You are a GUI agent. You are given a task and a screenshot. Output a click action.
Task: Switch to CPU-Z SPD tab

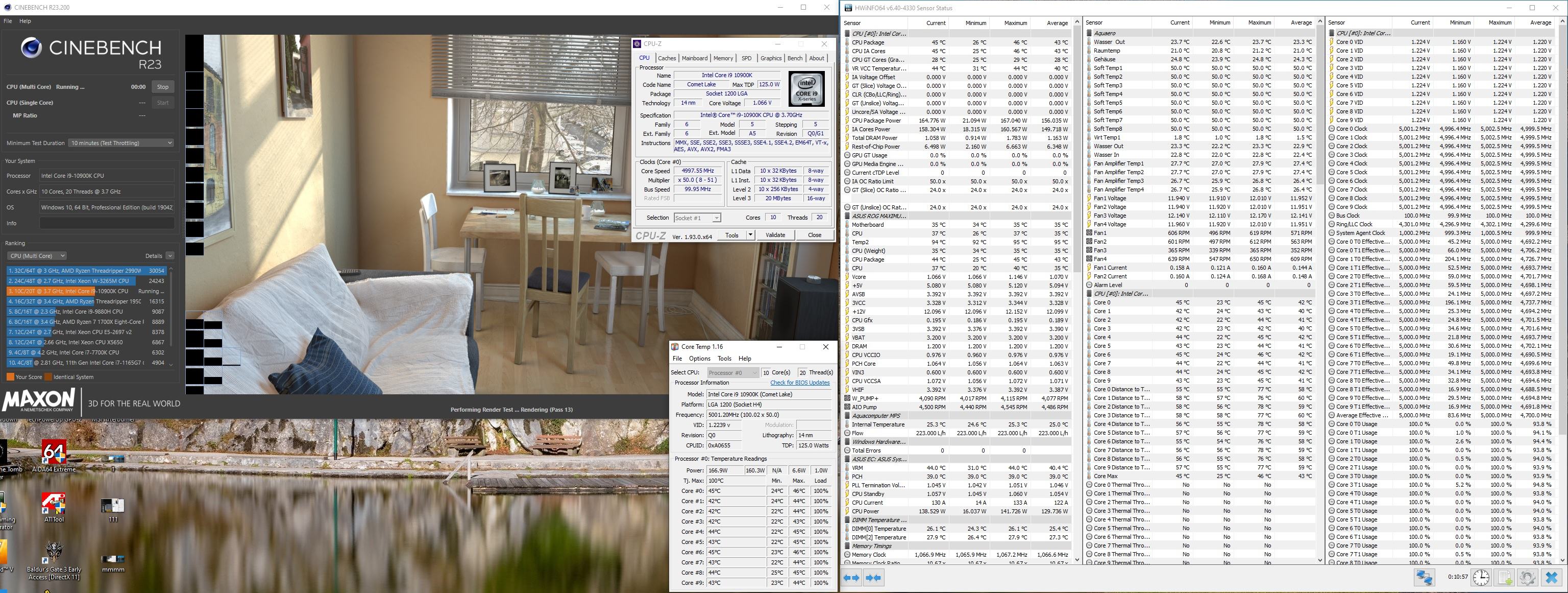746,58
